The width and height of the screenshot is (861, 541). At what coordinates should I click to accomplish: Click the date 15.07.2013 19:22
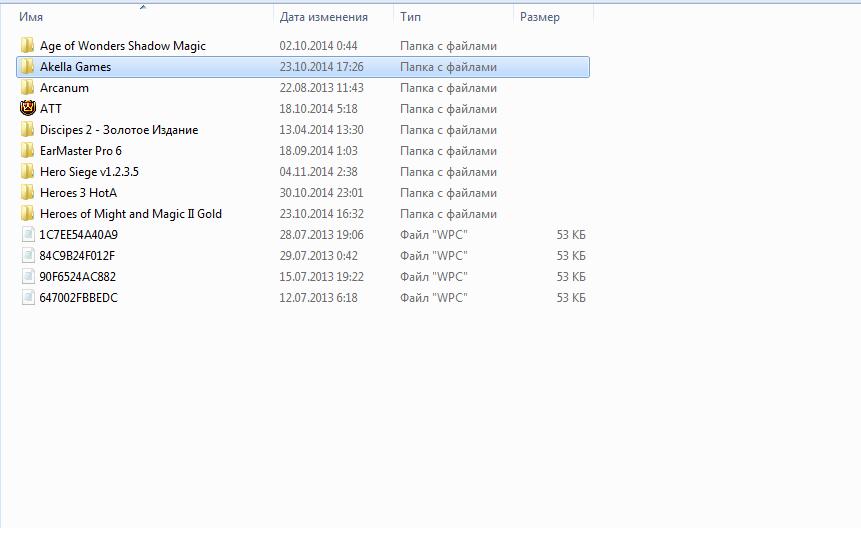click(x=321, y=276)
